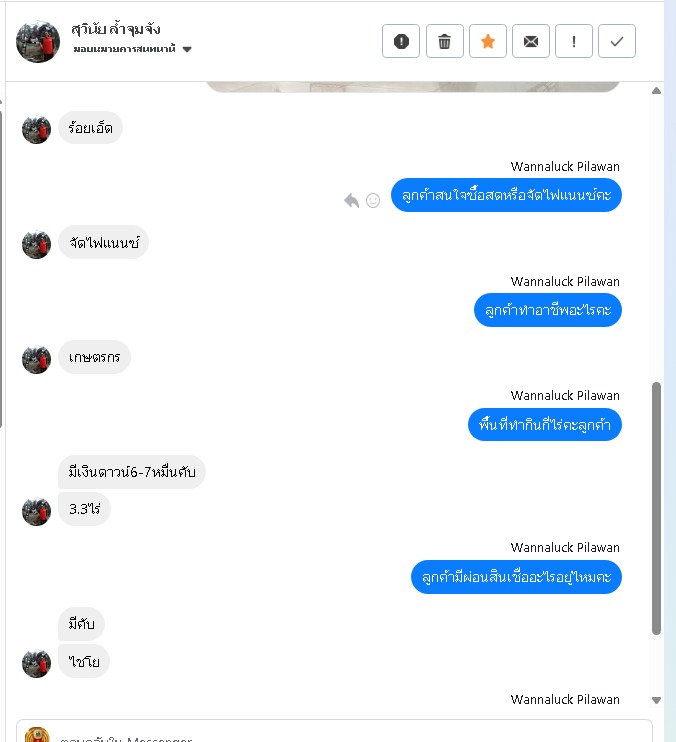Click the page avatar icon in reply box

click(37, 735)
